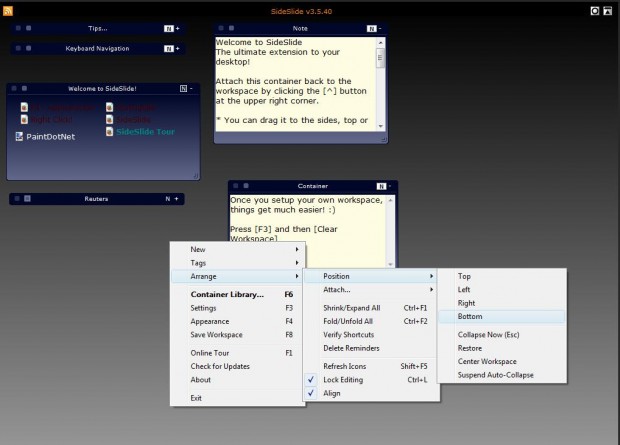
Task: Choose Save Workspace
Action: [238, 335]
